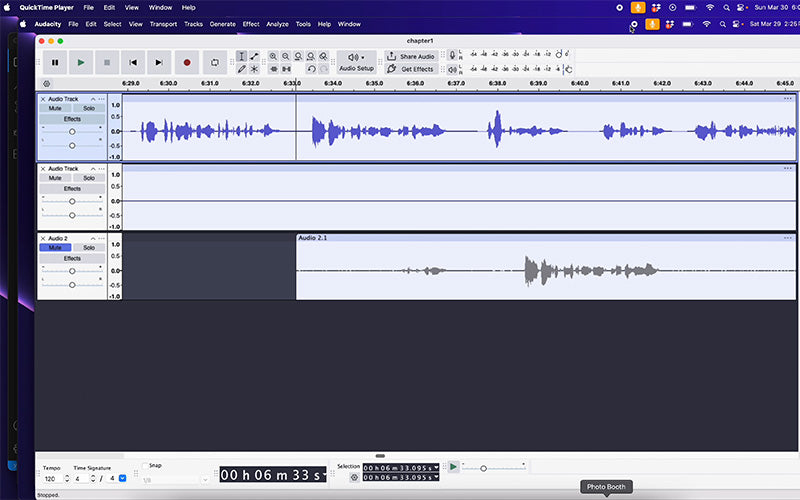Select the Envelope tool
Viewport: 800px width, 500px height.
pos(254,56)
